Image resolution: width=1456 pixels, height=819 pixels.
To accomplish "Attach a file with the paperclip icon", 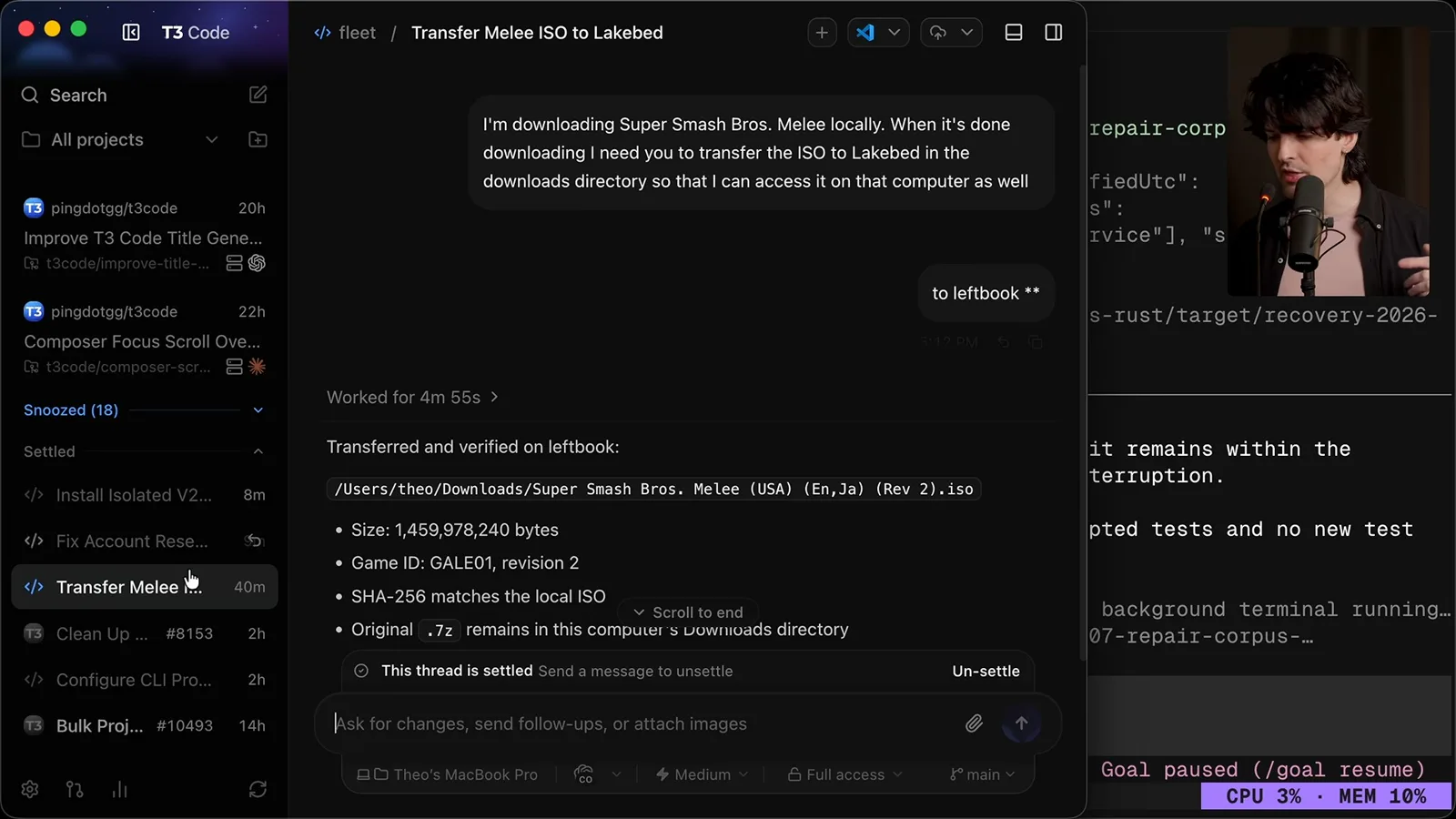I will pyautogui.click(x=974, y=723).
